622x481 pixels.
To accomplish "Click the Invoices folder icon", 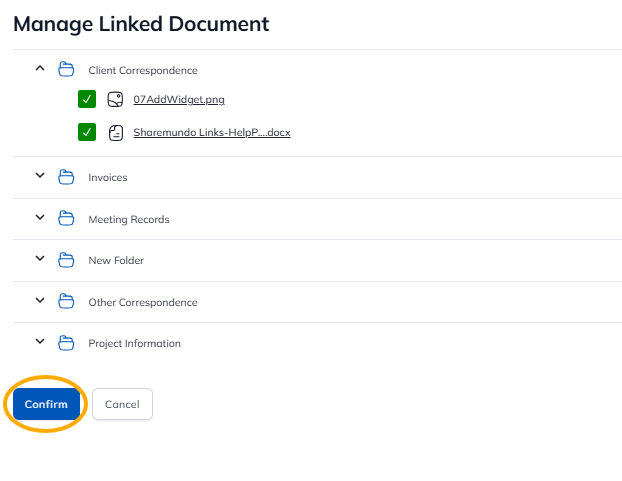I will point(67,177).
